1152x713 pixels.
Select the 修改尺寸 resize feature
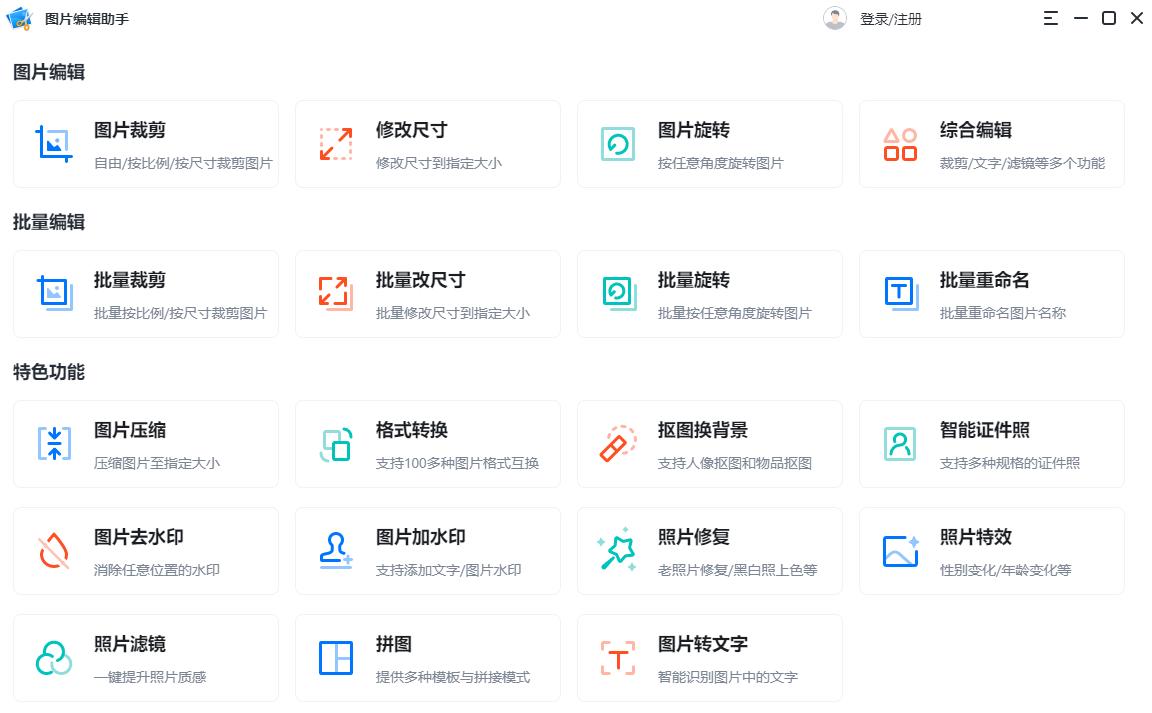point(427,143)
